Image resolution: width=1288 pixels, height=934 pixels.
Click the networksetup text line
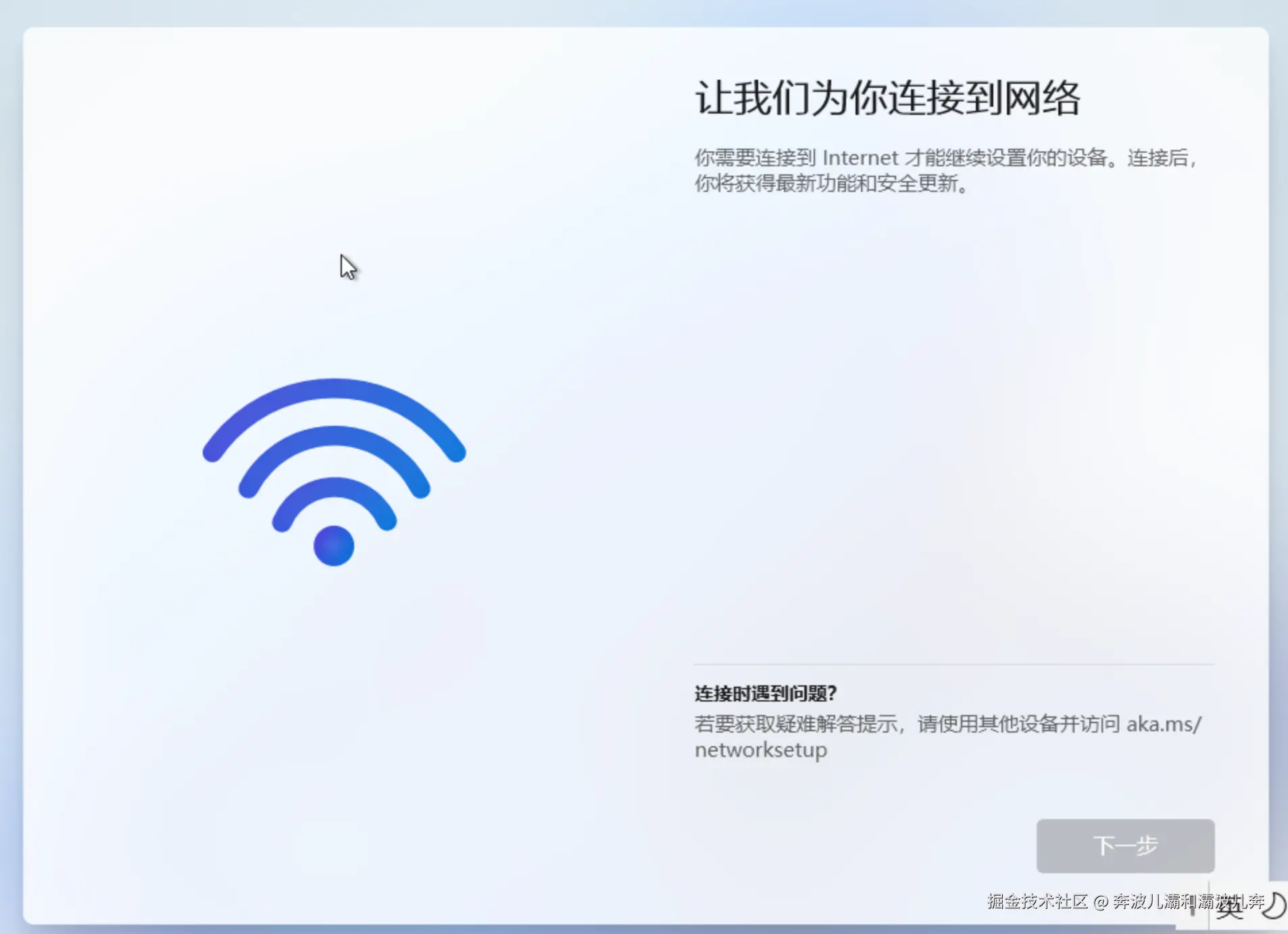[761, 750]
